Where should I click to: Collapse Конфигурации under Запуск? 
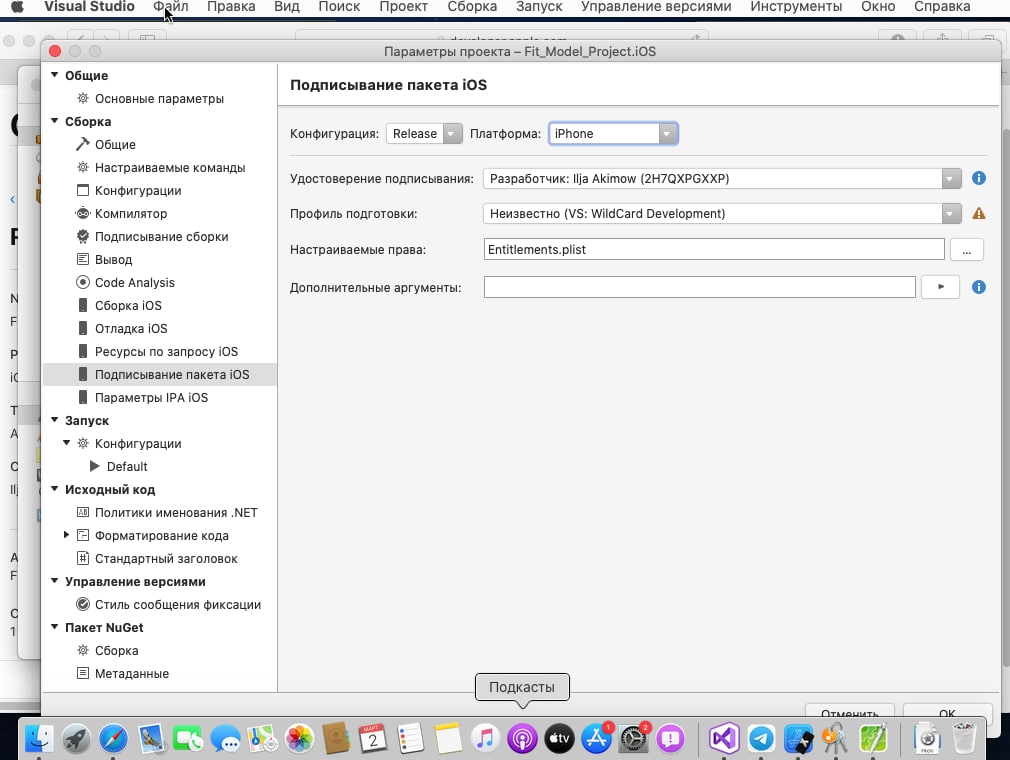click(66, 443)
